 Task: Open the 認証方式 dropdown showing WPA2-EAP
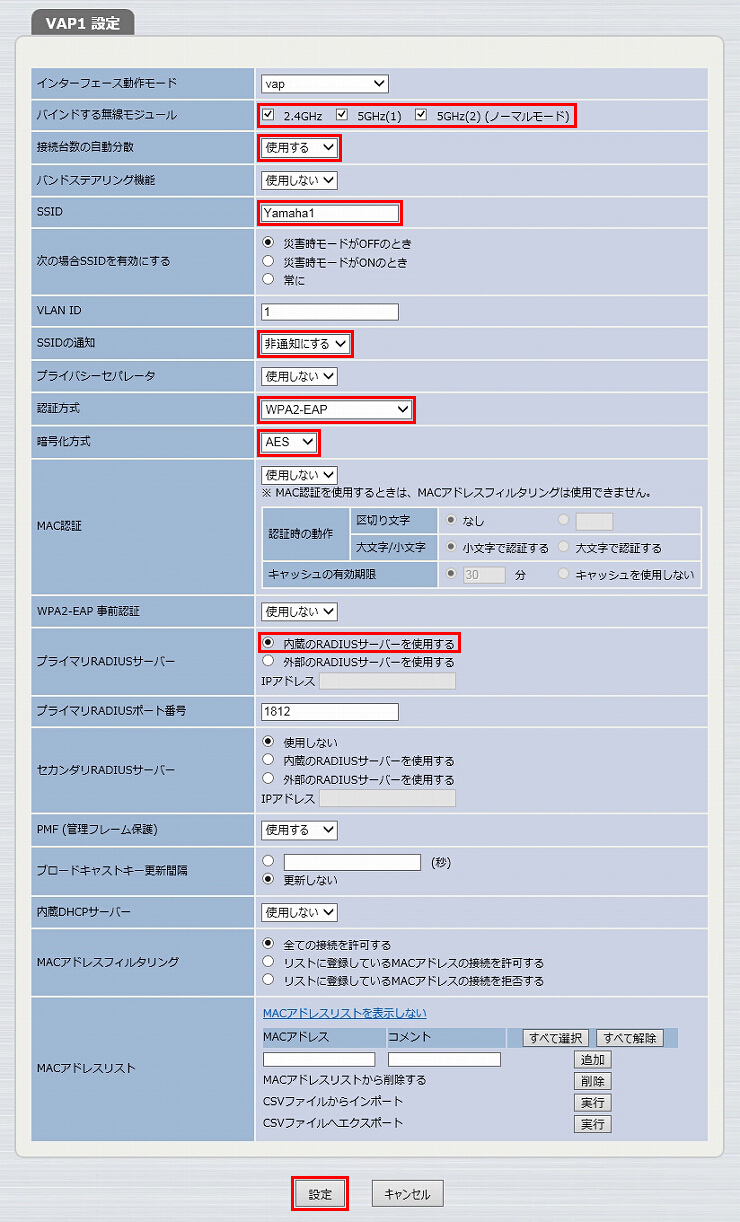[x=337, y=409]
